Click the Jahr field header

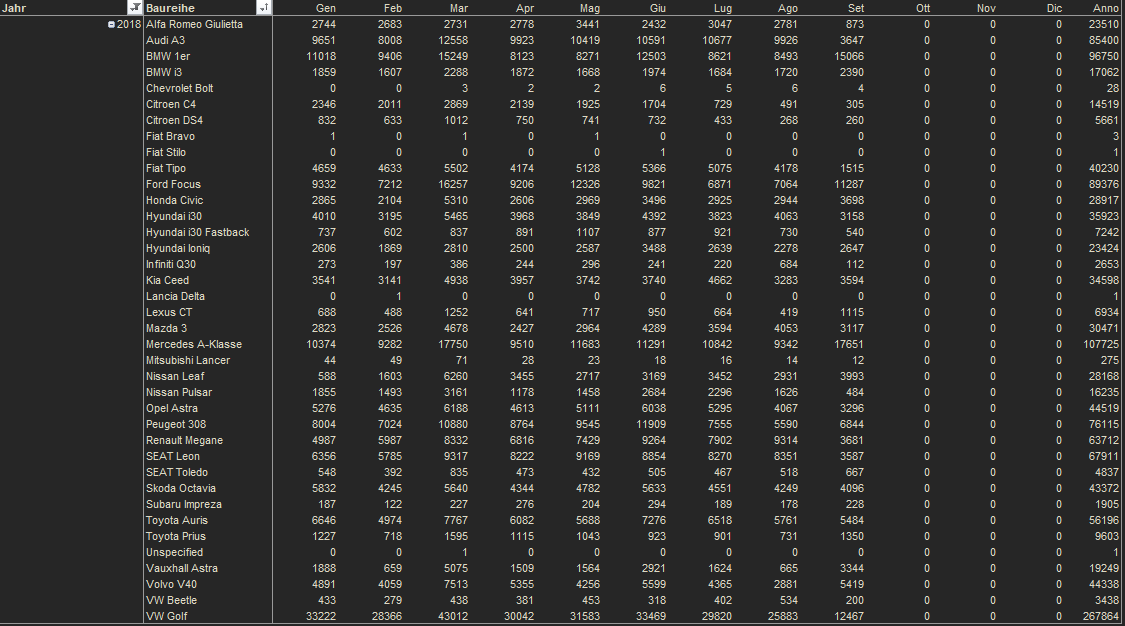60,8
